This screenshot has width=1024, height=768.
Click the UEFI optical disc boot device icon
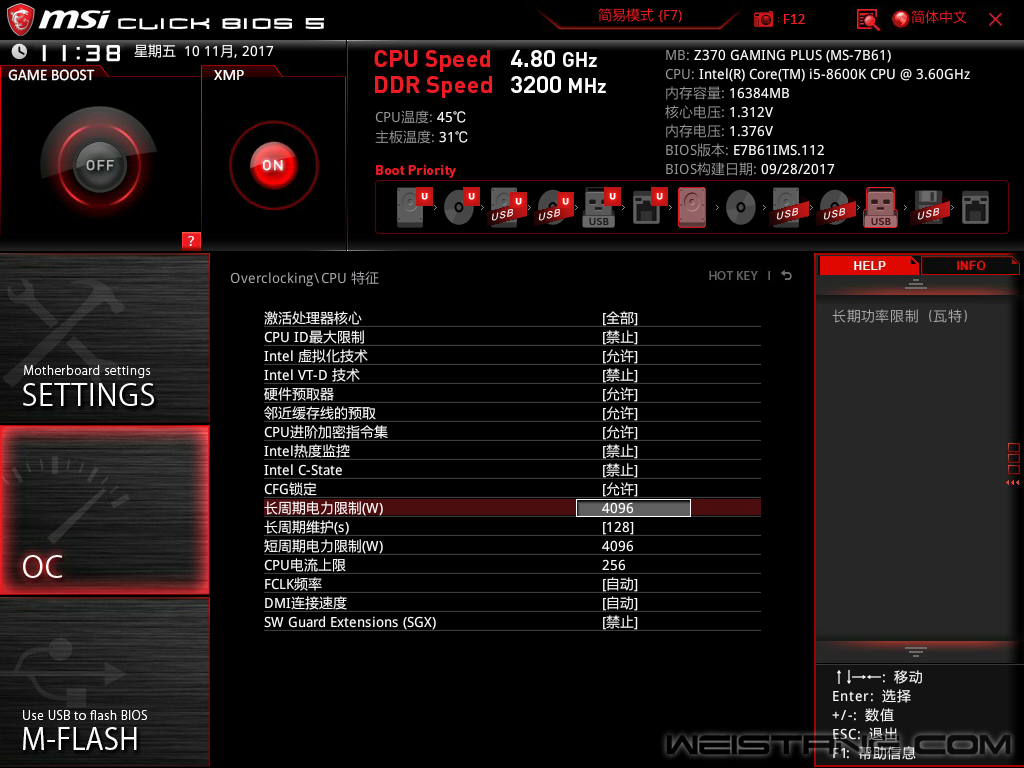(x=461, y=208)
